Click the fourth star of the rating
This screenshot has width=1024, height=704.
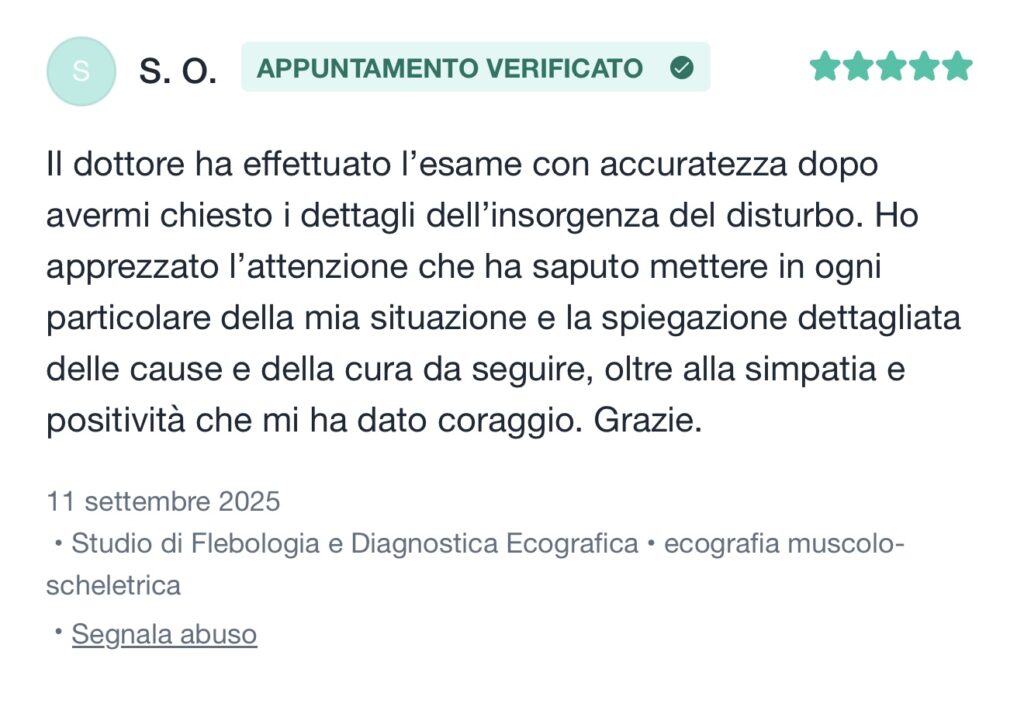point(924,67)
